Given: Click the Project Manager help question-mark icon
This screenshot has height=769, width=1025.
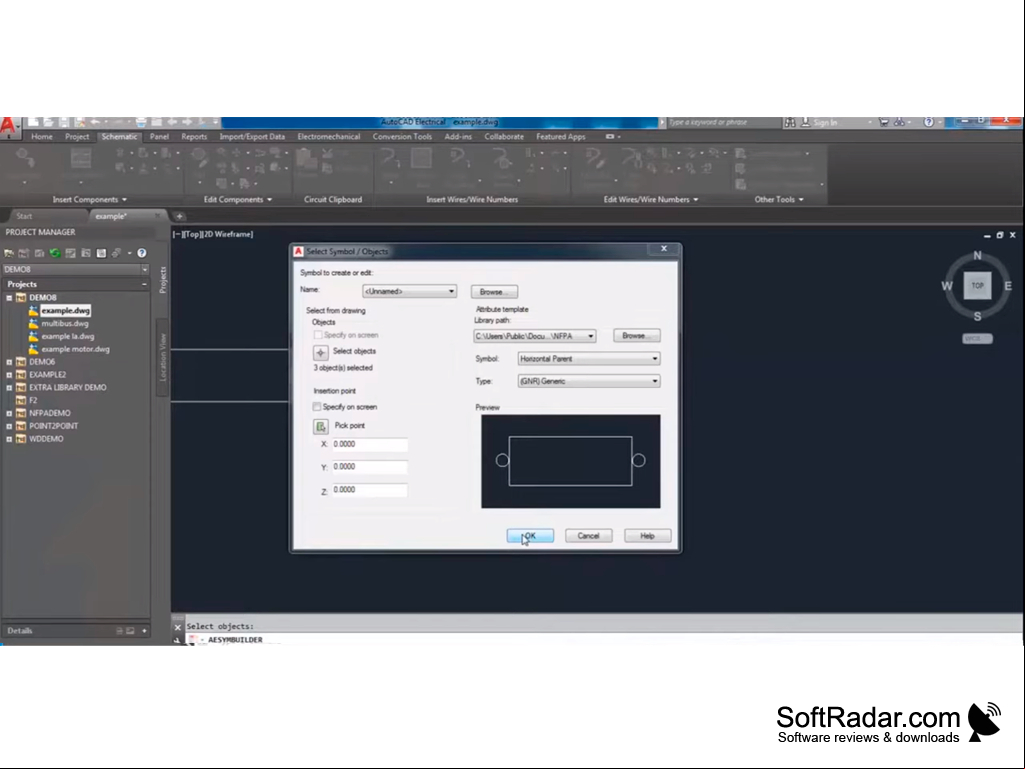Looking at the screenshot, I should pyautogui.click(x=142, y=253).
